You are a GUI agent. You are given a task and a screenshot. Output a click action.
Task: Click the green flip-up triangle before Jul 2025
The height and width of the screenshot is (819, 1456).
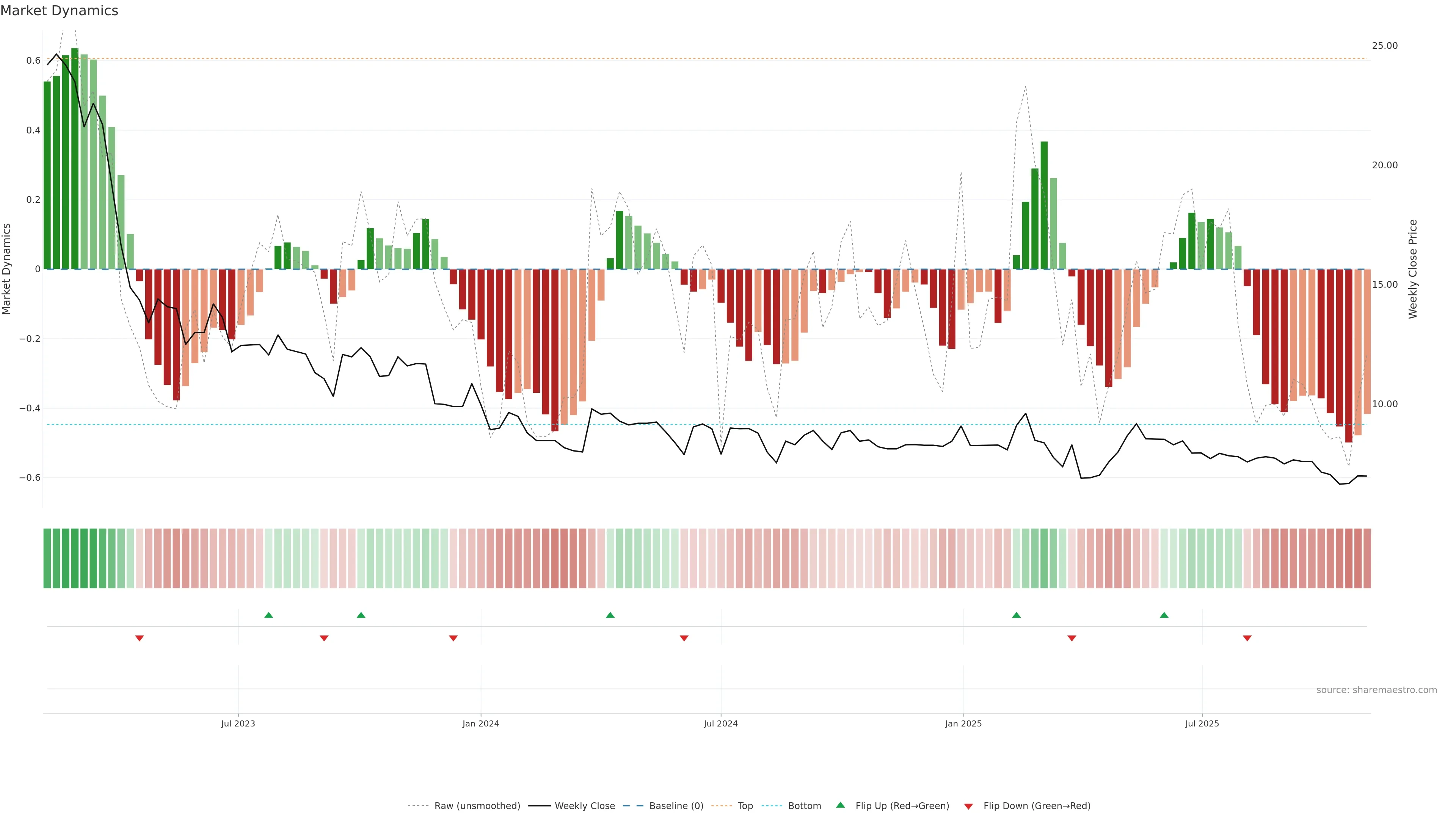click(1164, 615)
